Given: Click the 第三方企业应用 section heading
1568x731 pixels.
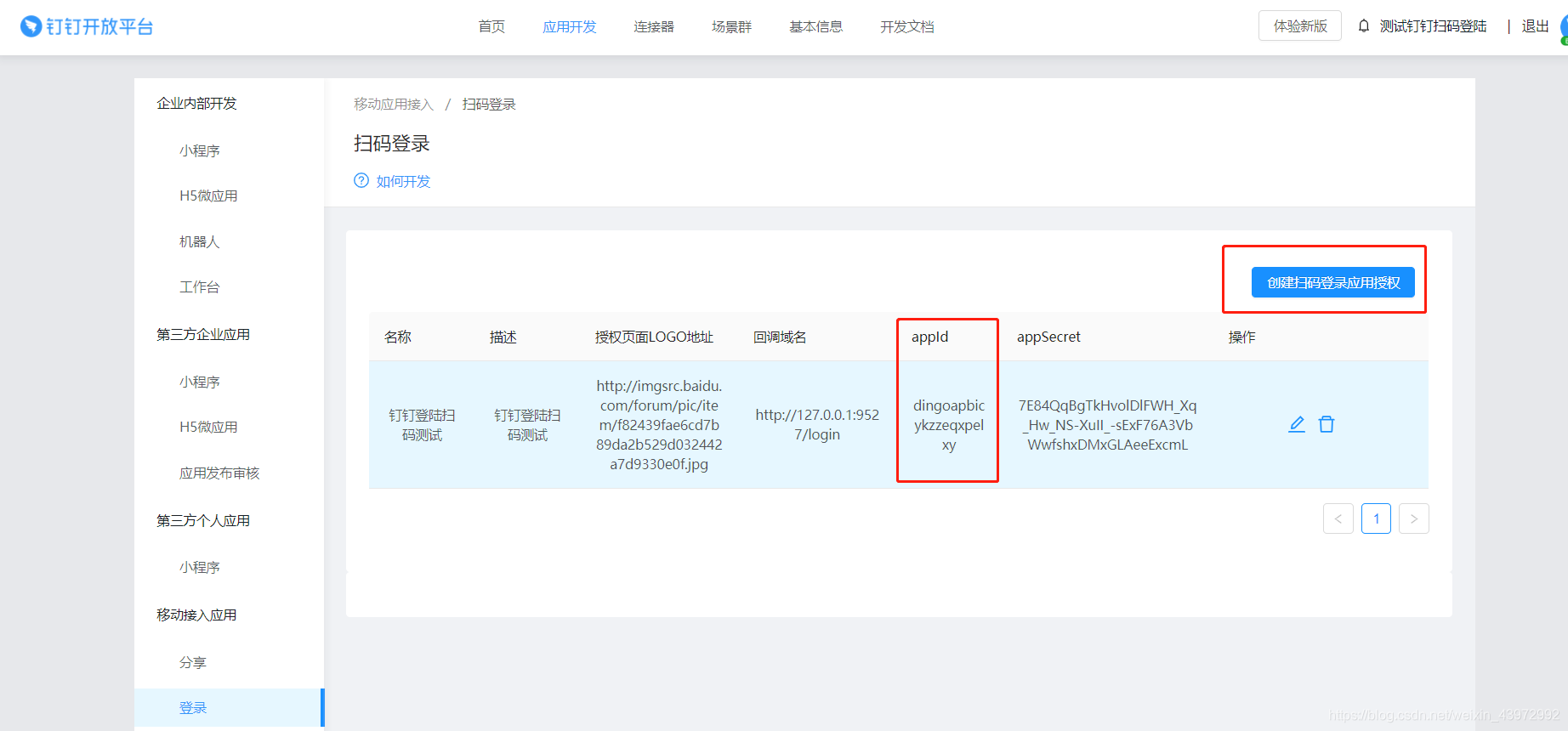Looking at the screenshot, I should click(x=203, y=335).
